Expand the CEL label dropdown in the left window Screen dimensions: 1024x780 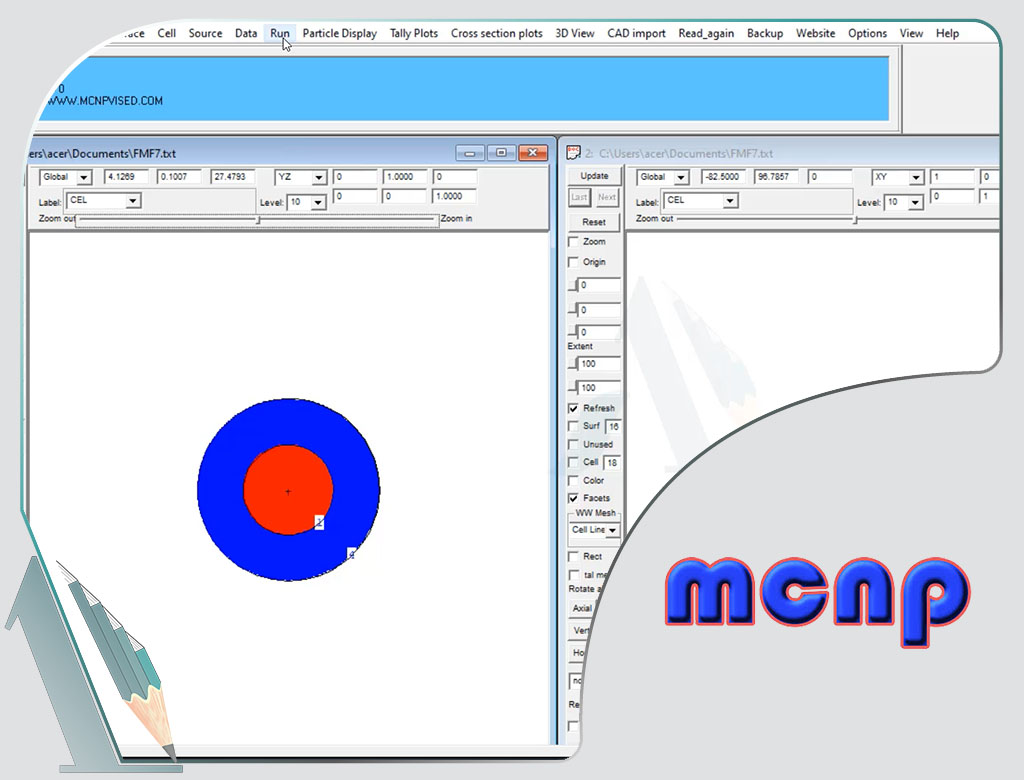(132, 201)
